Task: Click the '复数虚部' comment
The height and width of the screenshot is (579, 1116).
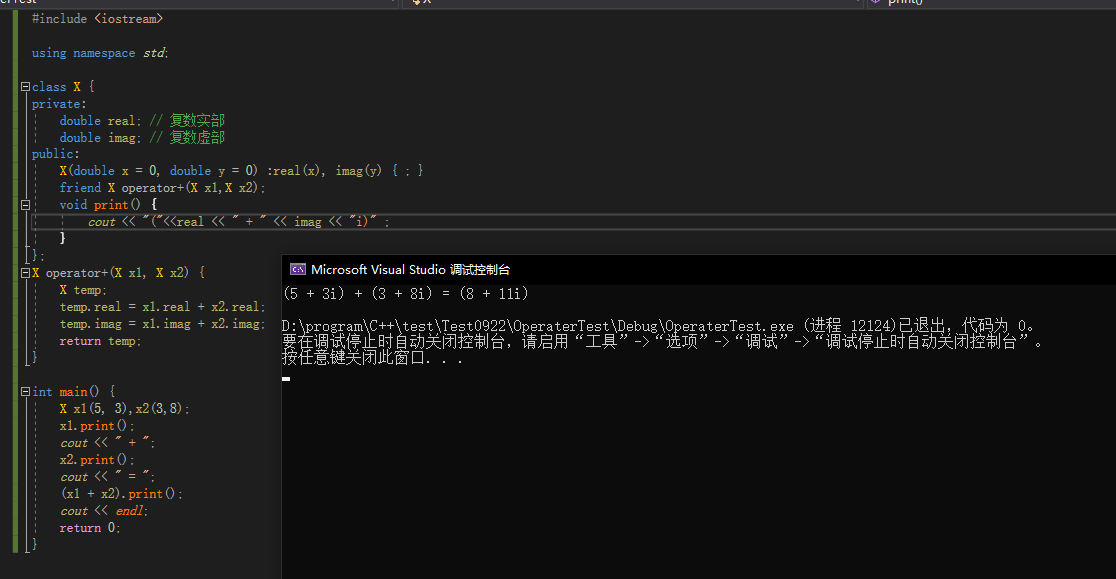Action: click(x=197, y=138)
